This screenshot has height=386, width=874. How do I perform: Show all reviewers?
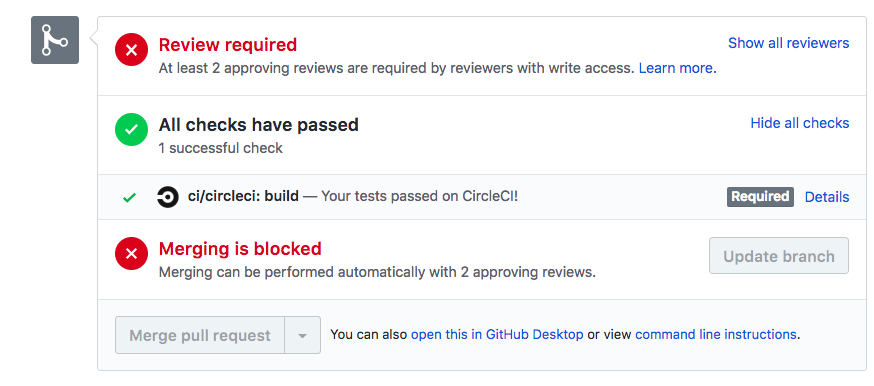pos(789,43)
